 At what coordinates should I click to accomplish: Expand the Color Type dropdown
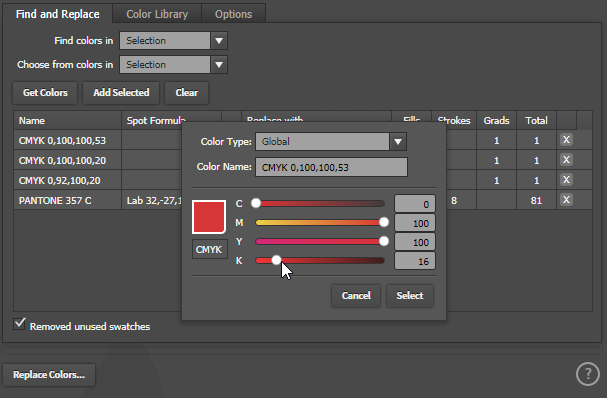pos(398,142)
